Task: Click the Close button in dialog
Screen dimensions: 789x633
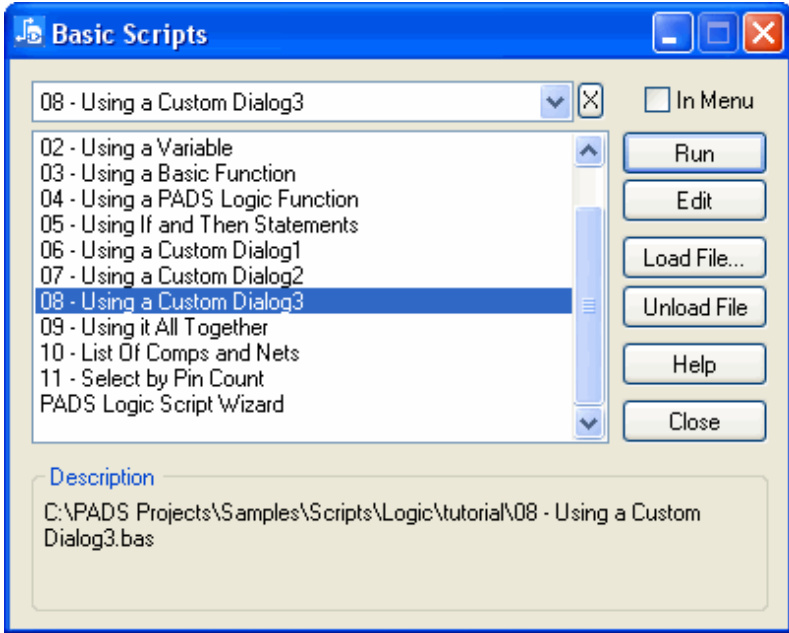Action: click(x=694, y=421)
